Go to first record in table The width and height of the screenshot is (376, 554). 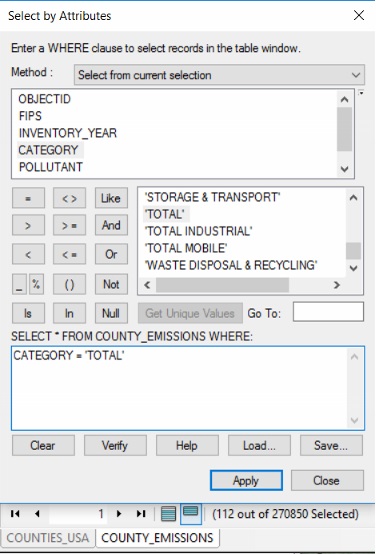[15, 514]
